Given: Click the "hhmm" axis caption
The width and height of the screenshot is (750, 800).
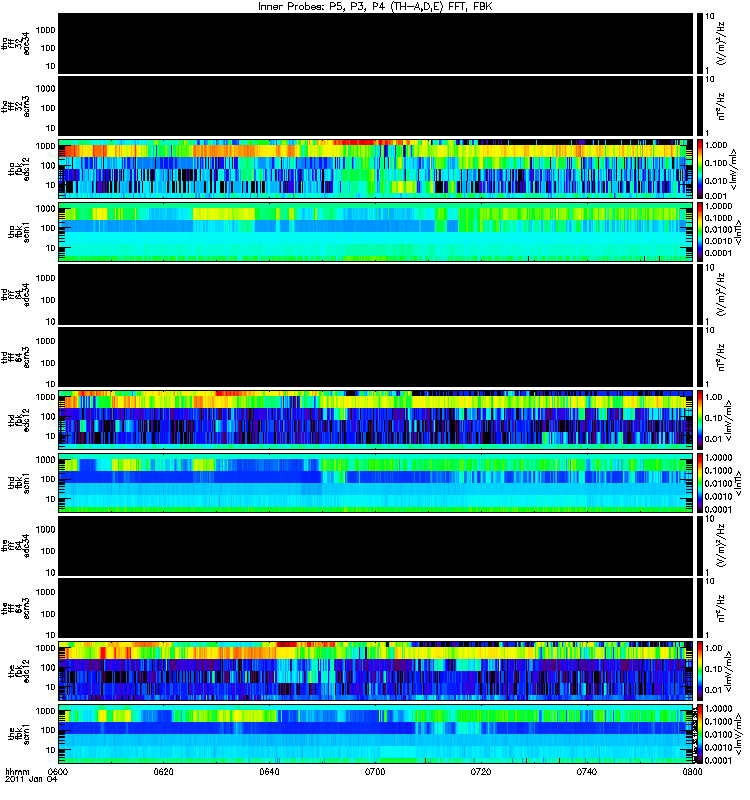Looking at the screenshot, I should click(x=17, y=771).
